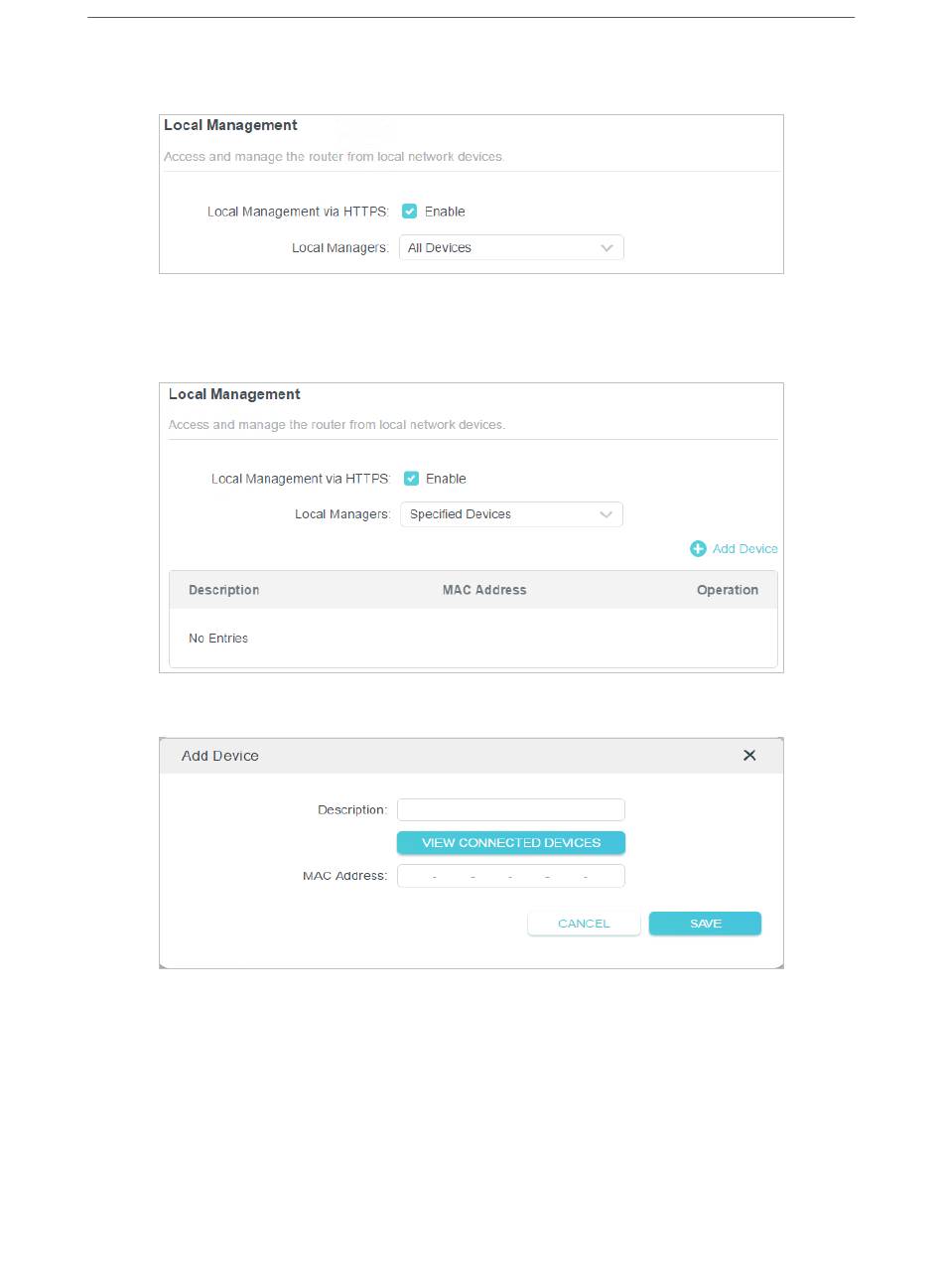Click the VIEW CONNECTED DEVICES button
The height and width of the screenshot is (1288, 943).
(511, 843)
